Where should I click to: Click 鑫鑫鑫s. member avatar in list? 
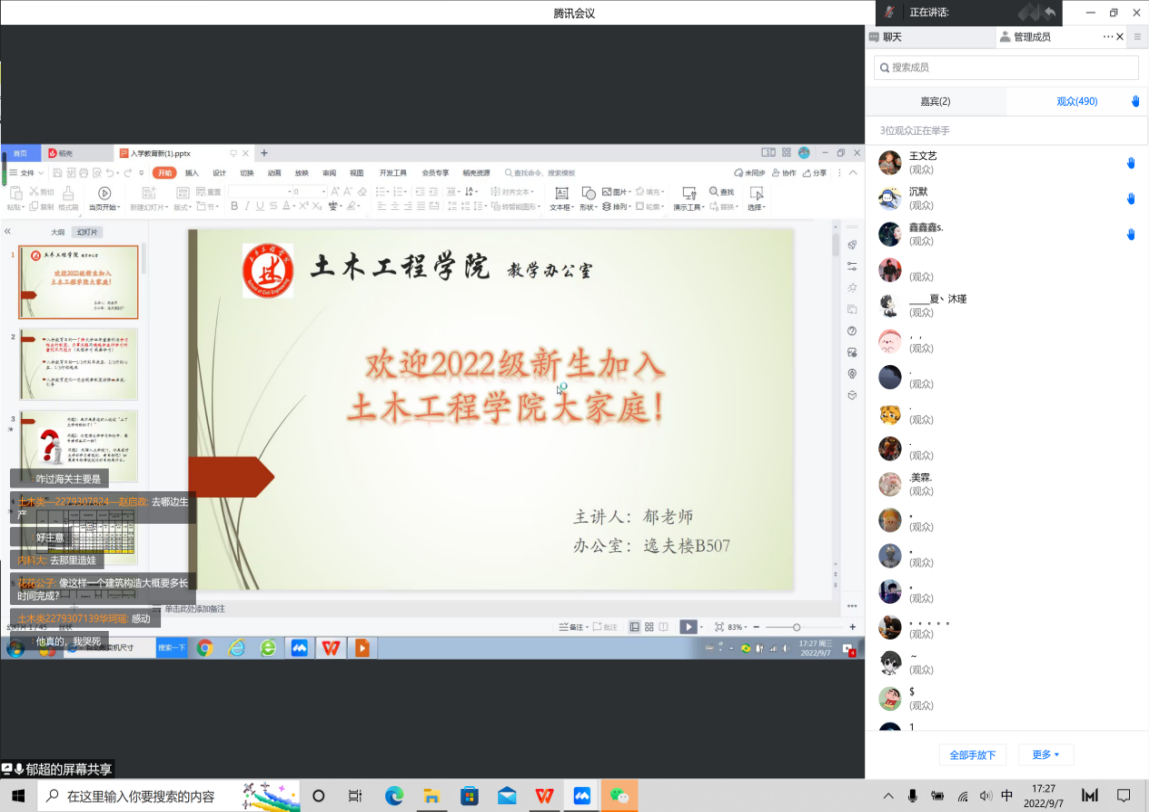click(x=890, y=234)
